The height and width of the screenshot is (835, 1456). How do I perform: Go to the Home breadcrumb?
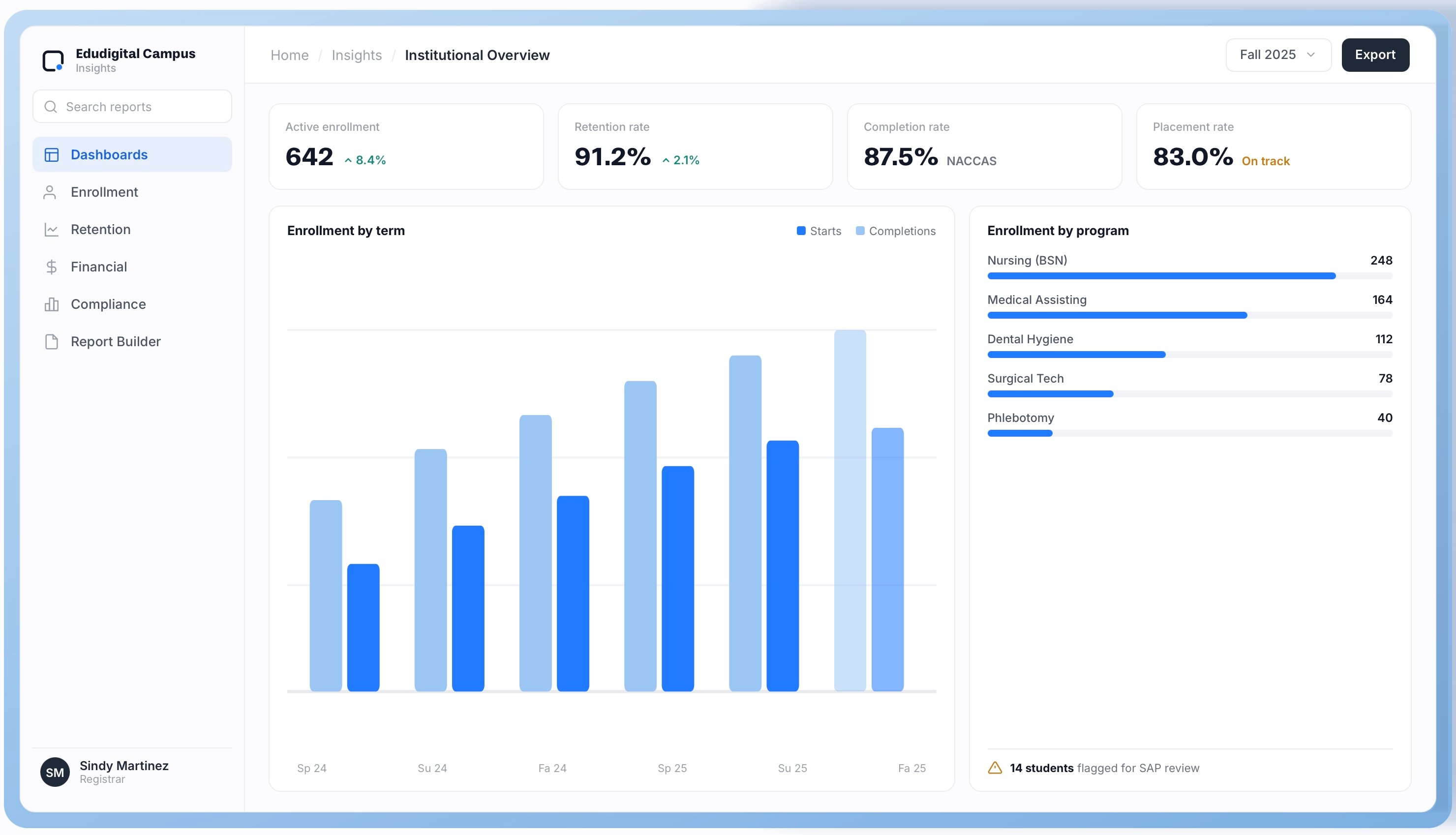[x=290, y=55]
